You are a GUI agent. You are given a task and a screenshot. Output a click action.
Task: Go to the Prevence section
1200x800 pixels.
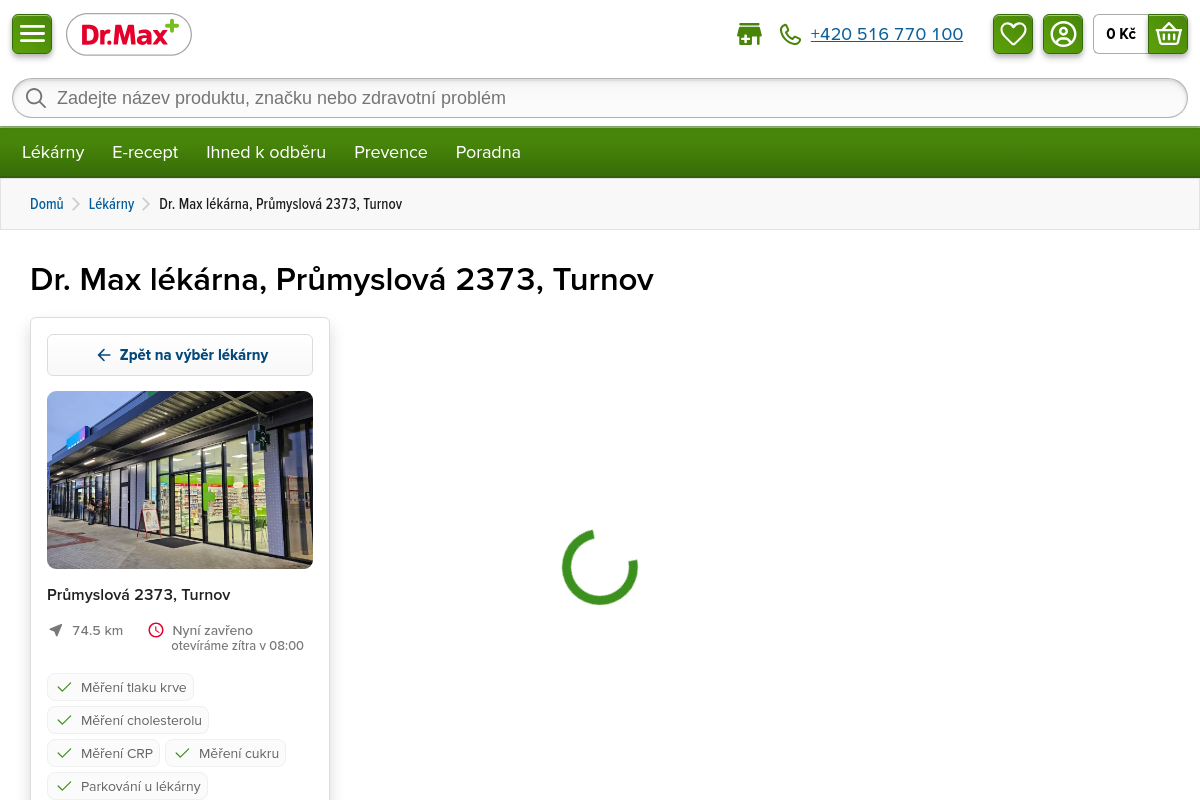tap(391, 152)
